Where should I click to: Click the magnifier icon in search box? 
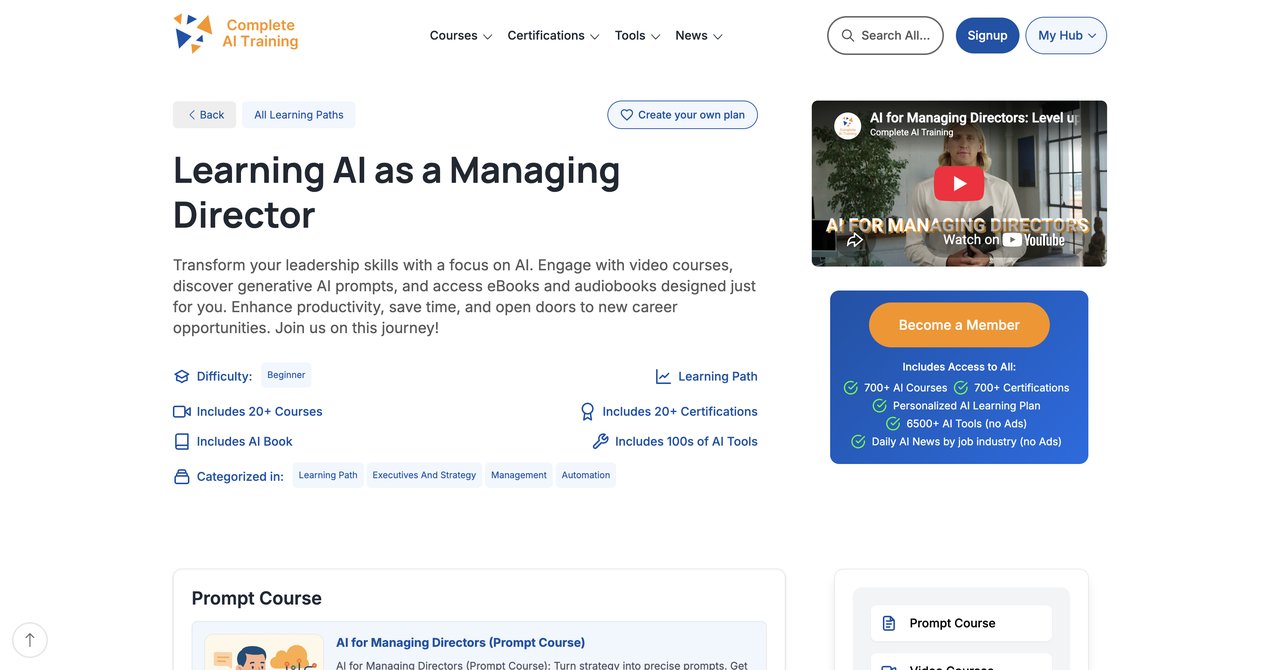(848, 35)
